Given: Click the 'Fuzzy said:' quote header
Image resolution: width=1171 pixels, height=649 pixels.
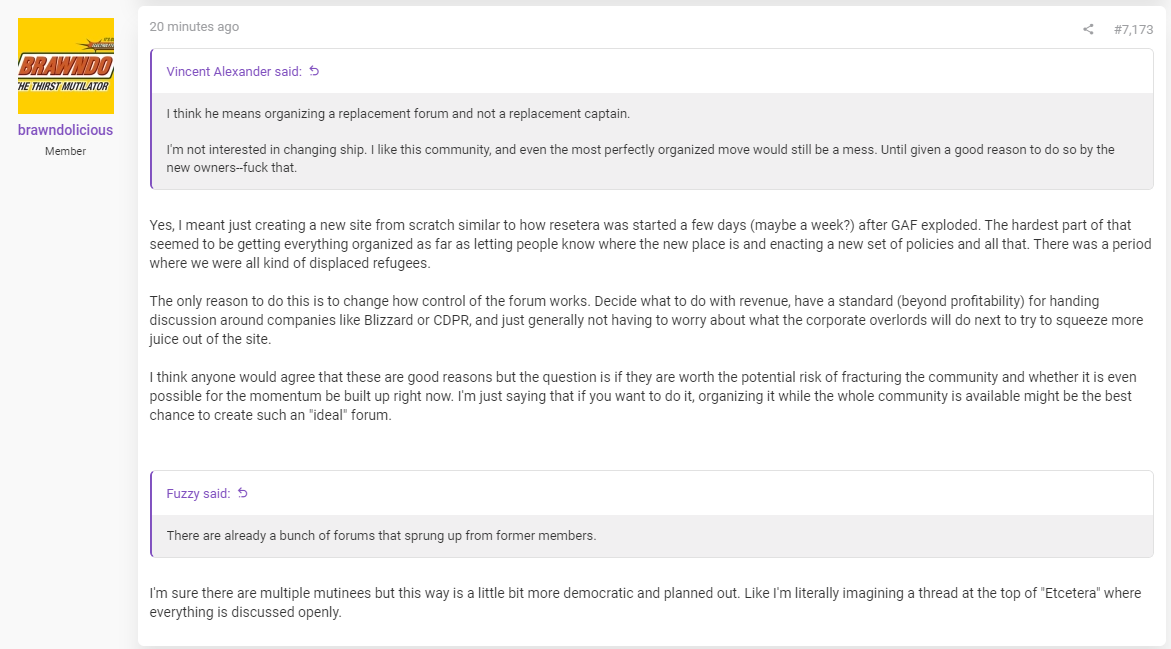Looking at the screenshot, I should pyautogui.click(x=198, y=494).
